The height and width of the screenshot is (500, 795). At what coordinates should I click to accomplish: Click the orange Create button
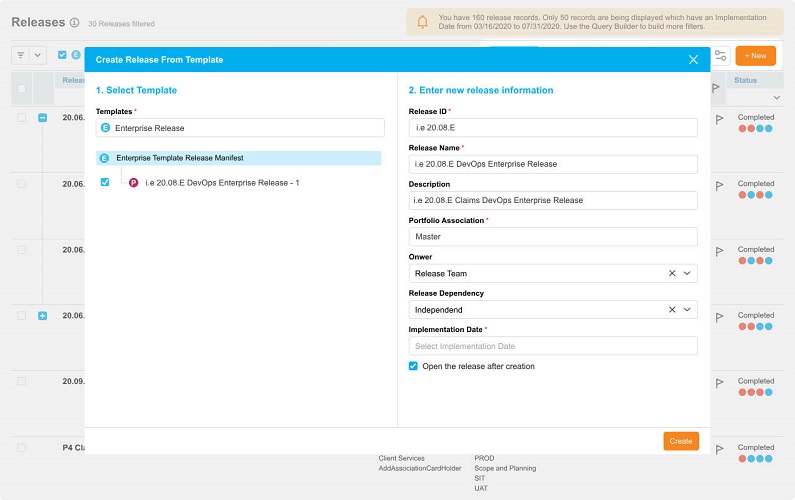coord(681,441)
